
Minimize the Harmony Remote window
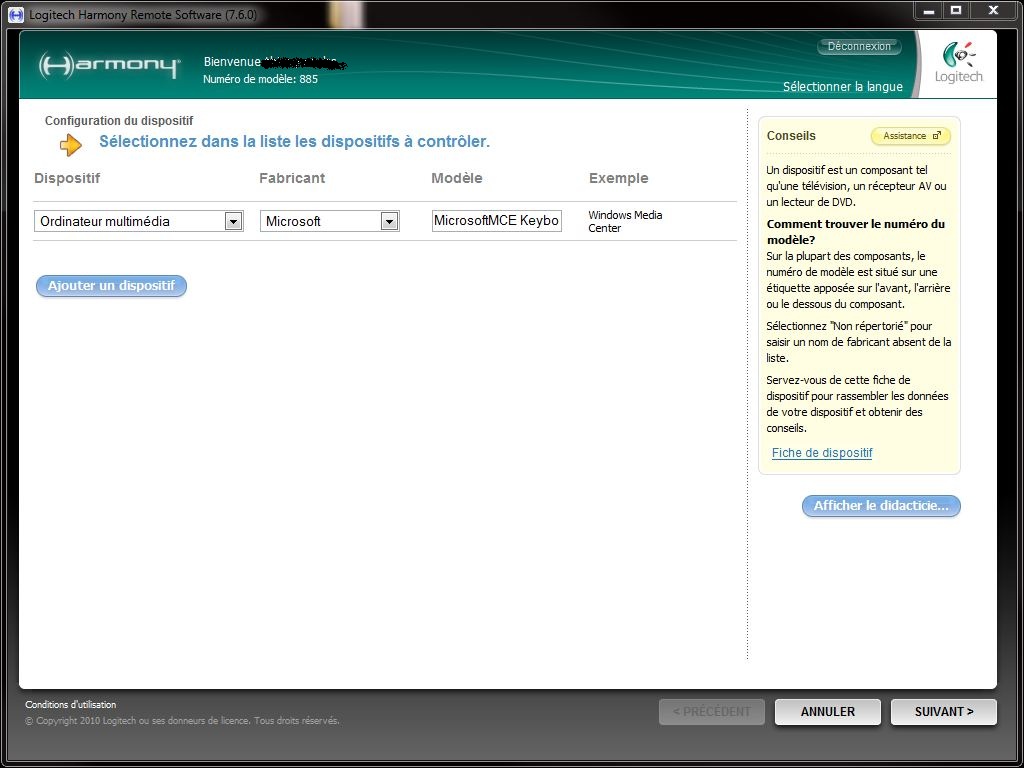pyautogui.click(x=928, y=10)
